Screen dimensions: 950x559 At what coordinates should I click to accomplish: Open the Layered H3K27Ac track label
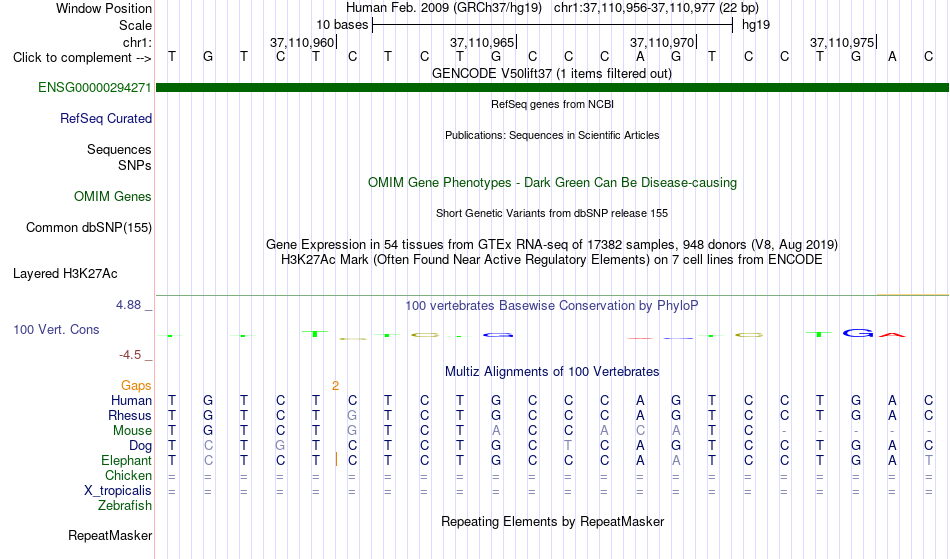point(65,274)
